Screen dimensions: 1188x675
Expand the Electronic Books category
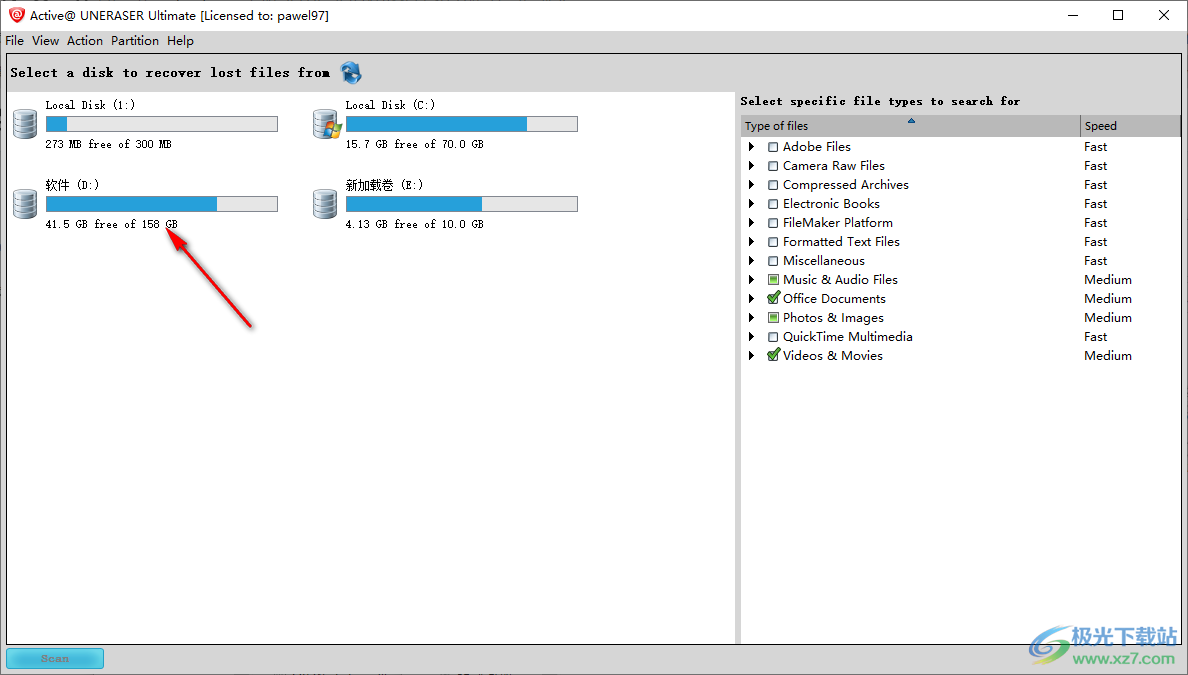tap(752, 204)
